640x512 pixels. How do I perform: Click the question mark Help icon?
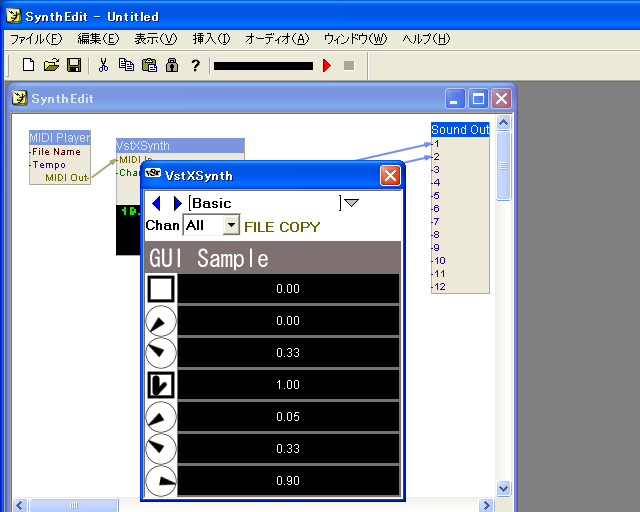coord(196,65)
